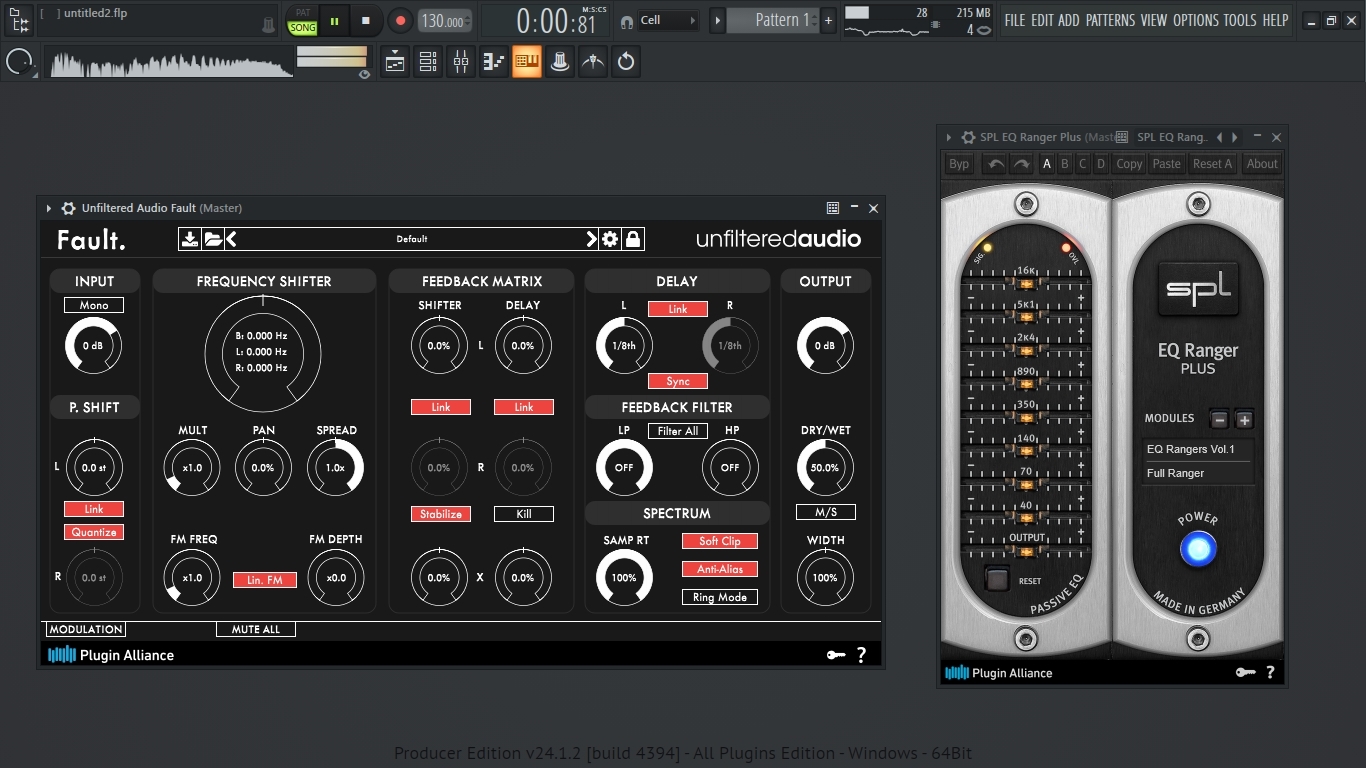This screenshot has width=1366, height=768.
Task: Go to next Fault preset arrow
Action: point(591,239)
